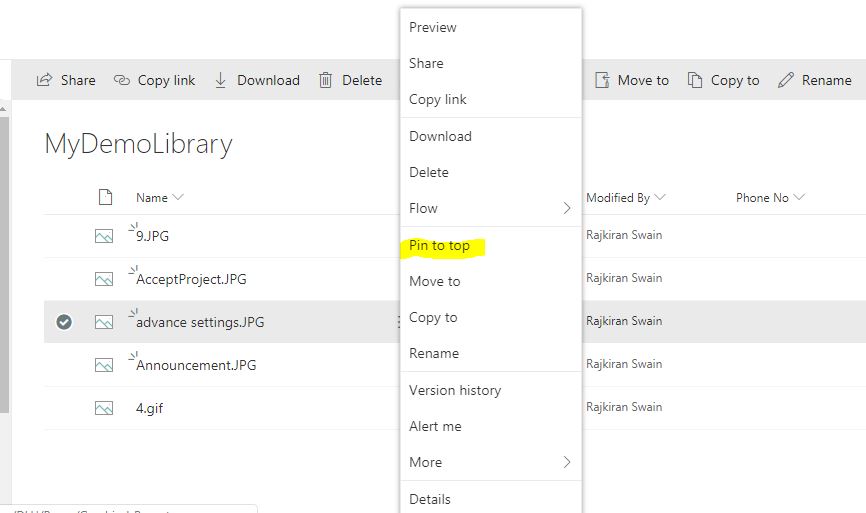Click the Download arrow icon in the toolbar
This screenshot has width=866, height=513.
(220, 80)
